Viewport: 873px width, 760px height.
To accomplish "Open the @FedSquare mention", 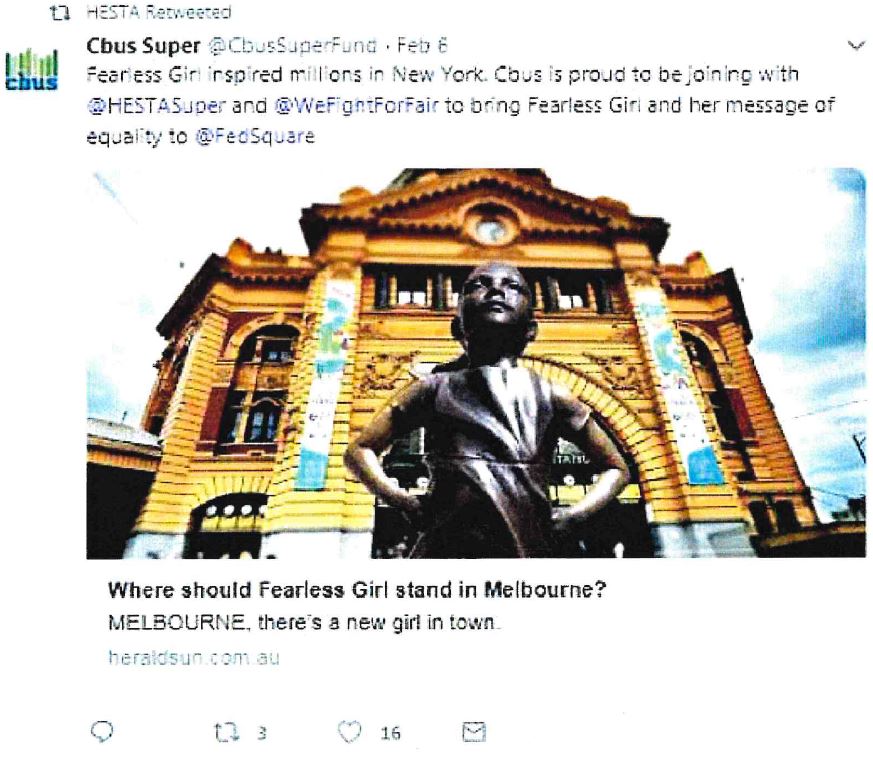I will 255,136.
